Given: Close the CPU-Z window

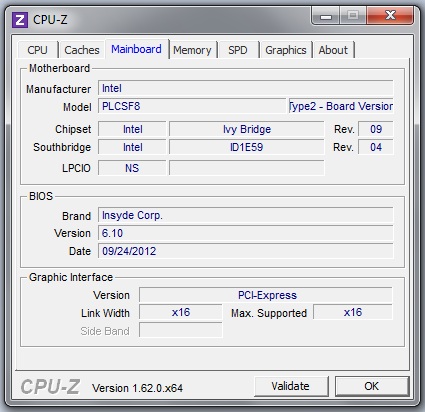Looking at the screenshot, I should click(x=390, y=15).
